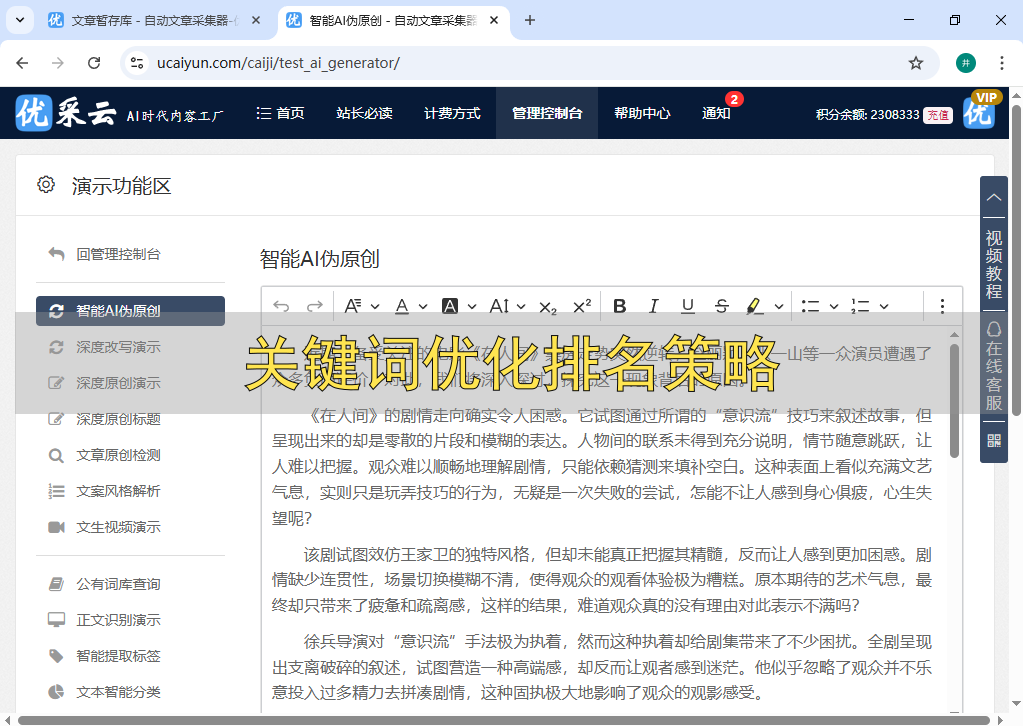Expand font background color dropdown arrow
The image size is (1023, 726).
click(472, 307)
